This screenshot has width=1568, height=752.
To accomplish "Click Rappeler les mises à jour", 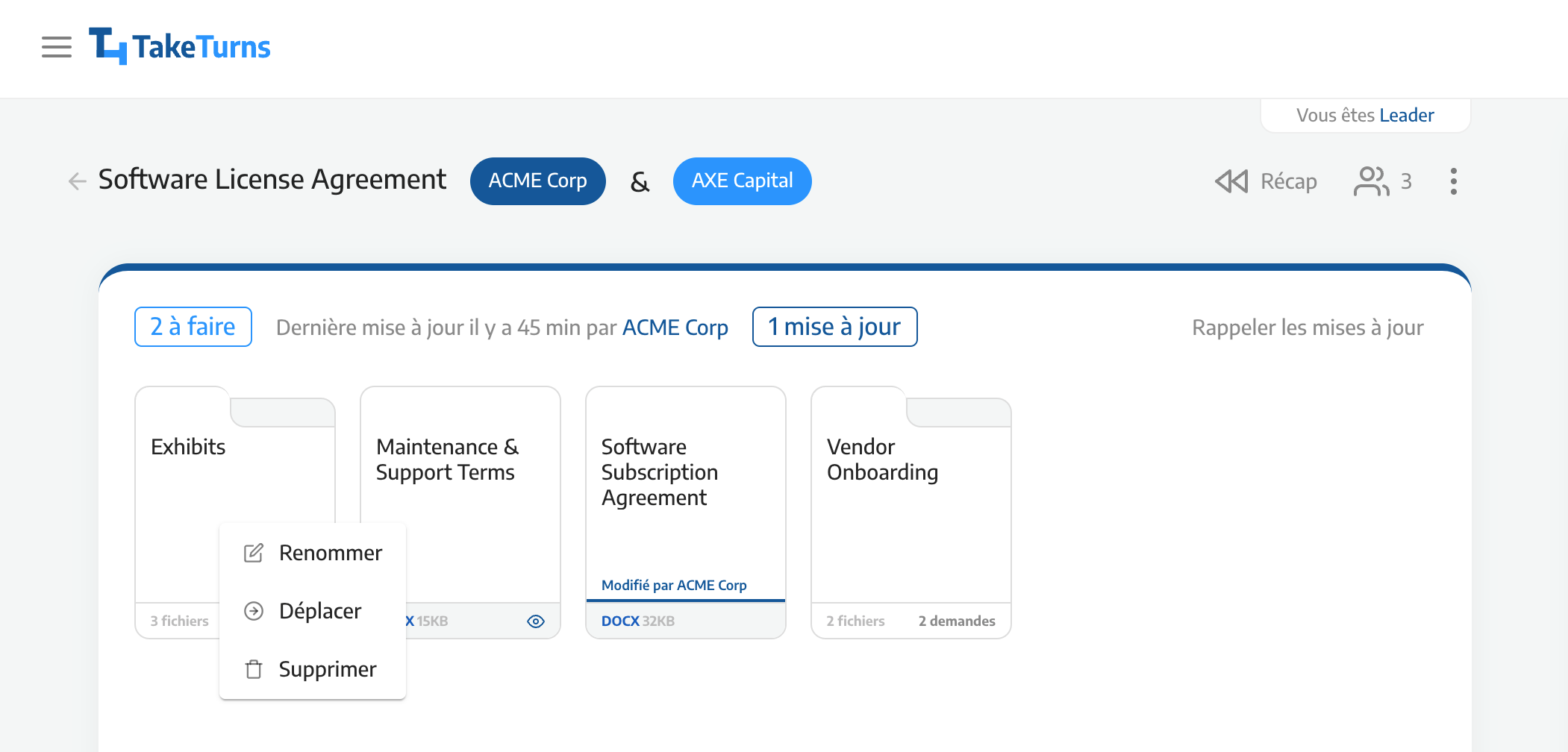I will tap(1308, 328).
